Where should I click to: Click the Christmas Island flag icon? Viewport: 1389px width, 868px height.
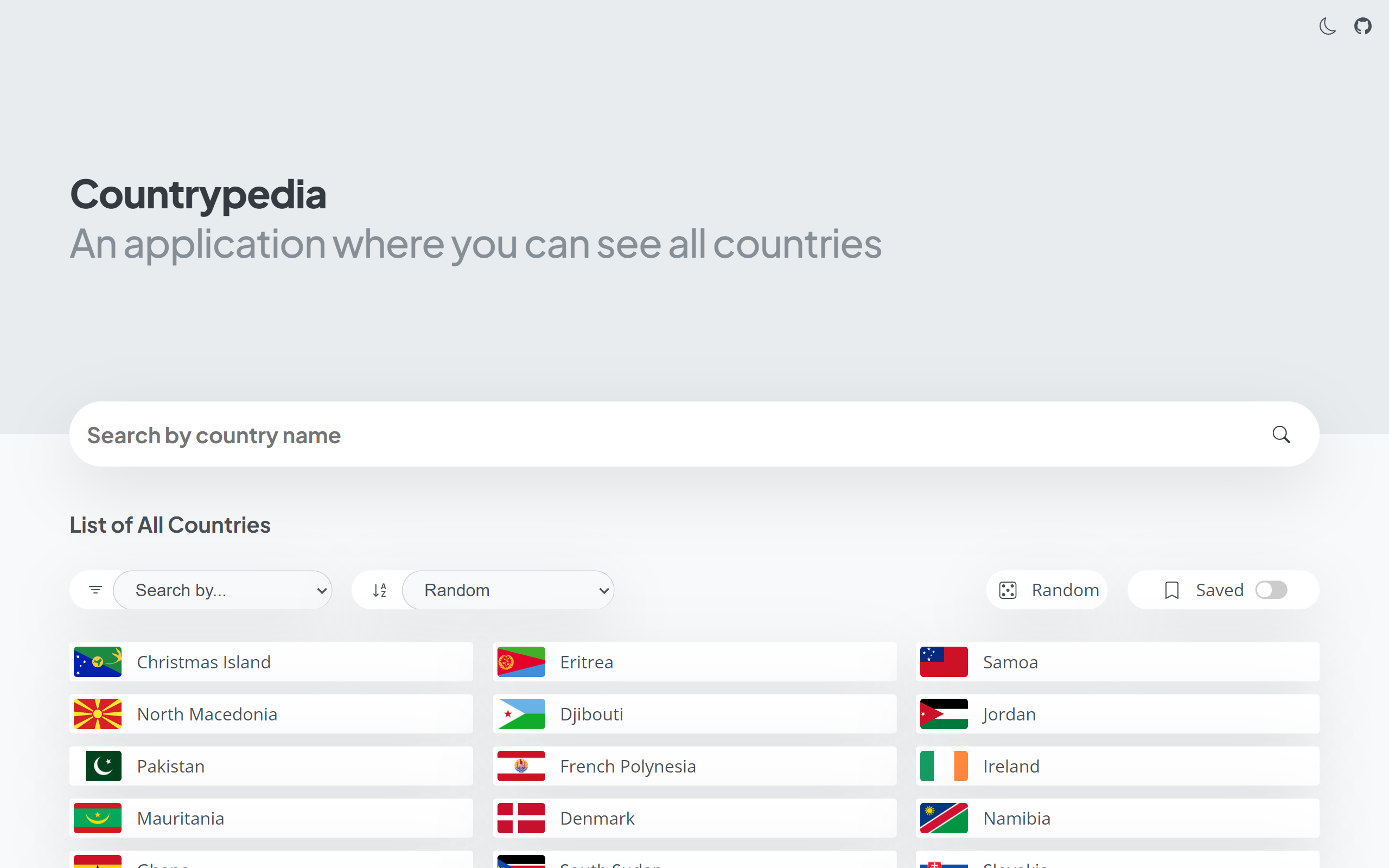click(97, 661)
